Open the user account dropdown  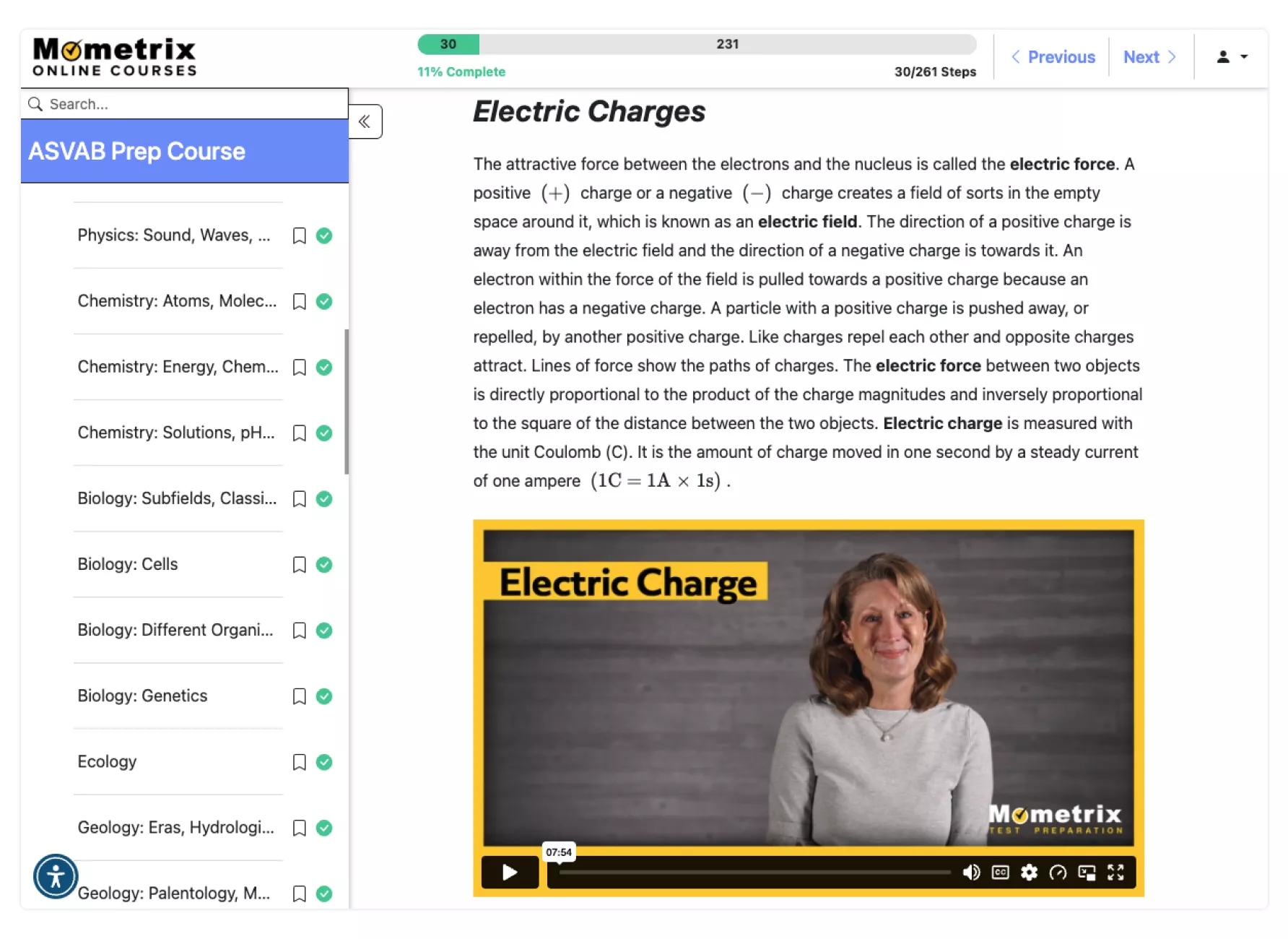pyautogui.click(x=1232, y=57)
